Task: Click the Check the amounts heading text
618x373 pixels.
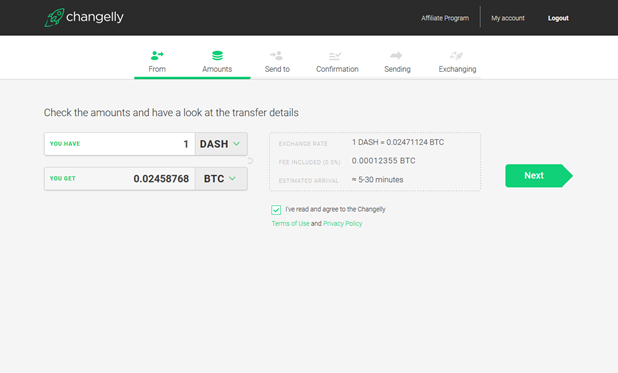Action: click(171, 113)
